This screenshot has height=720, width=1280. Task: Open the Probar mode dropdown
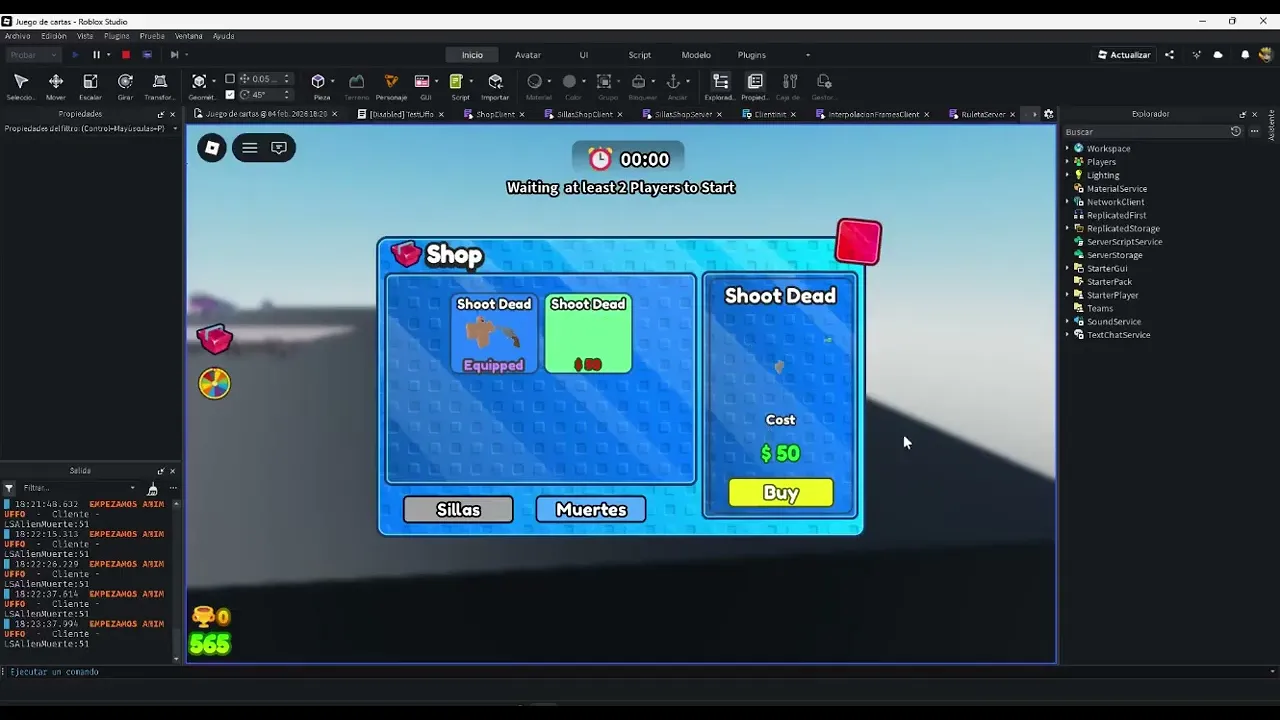(34, 55)
